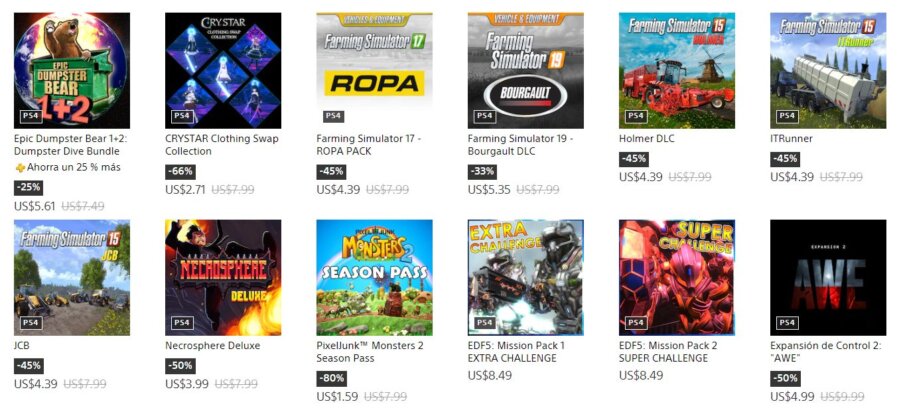Click the PS4 badge on the Necrosphere cover

(x=181, y=323)
